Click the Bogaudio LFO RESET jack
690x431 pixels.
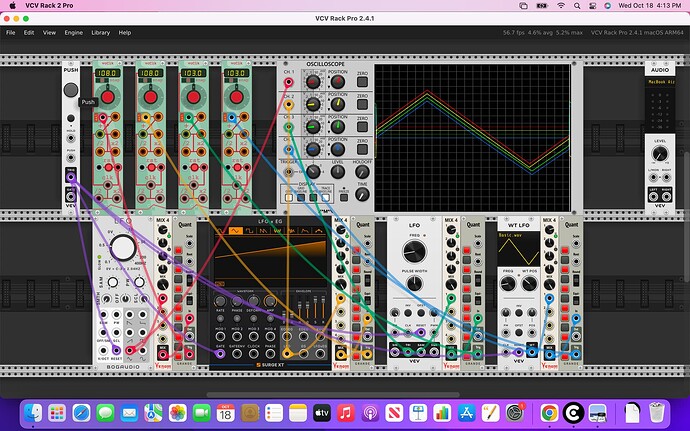pyautogui.click(x=116, y=350)
